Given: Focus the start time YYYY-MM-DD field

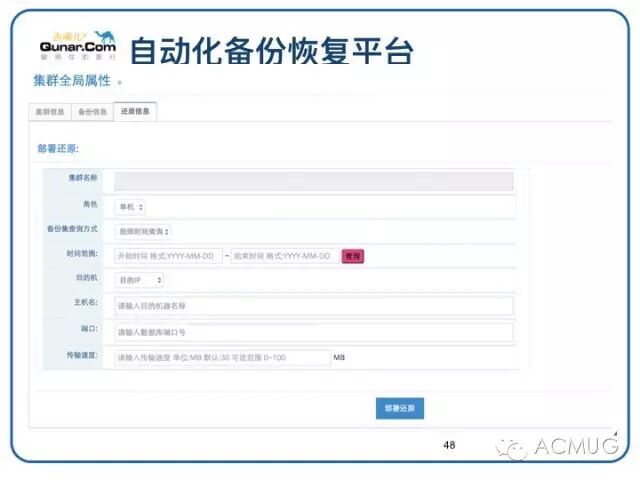Looking at the screenshot, I should coord(169,256).
